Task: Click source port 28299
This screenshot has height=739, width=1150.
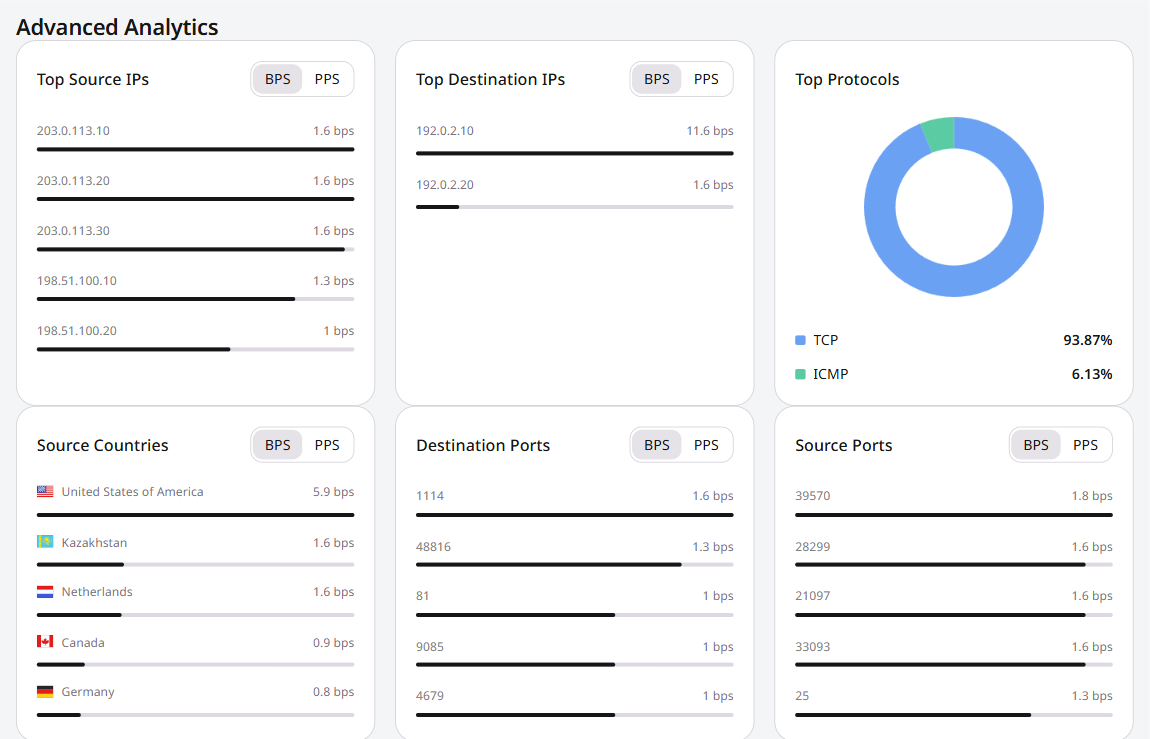Action: (813, 547)
